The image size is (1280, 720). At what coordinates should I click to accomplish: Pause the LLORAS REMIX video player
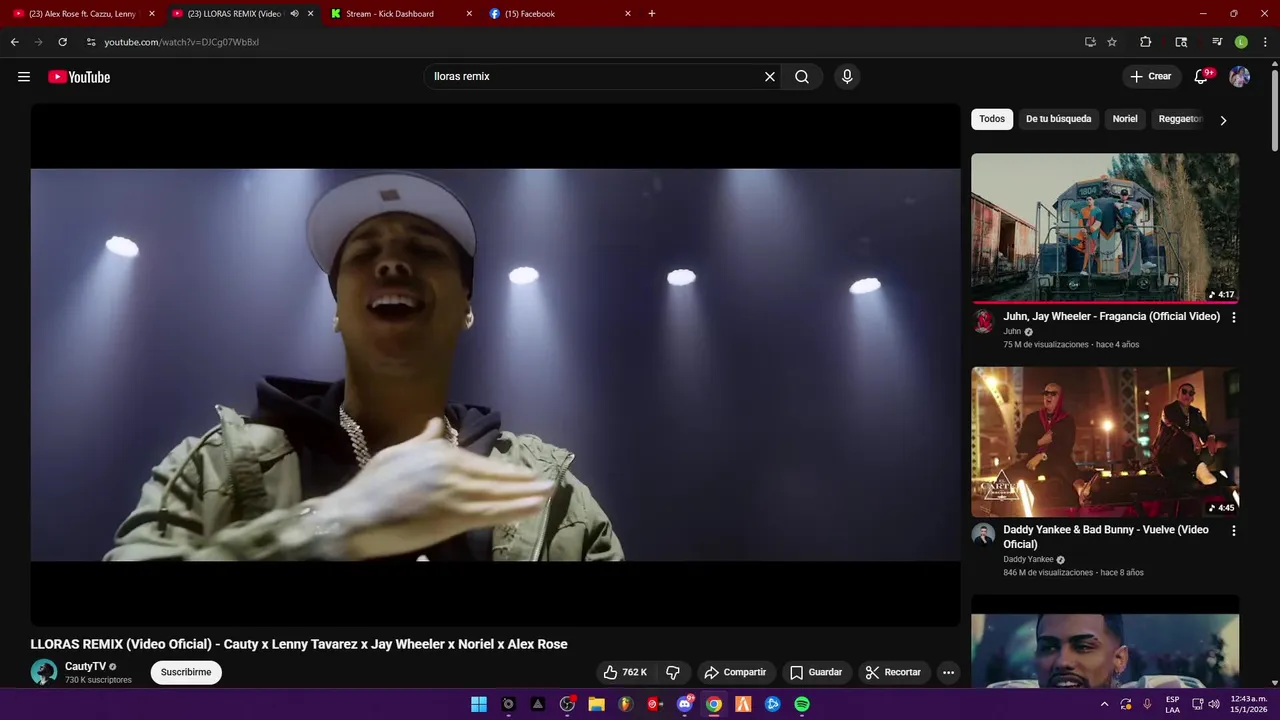495,365
